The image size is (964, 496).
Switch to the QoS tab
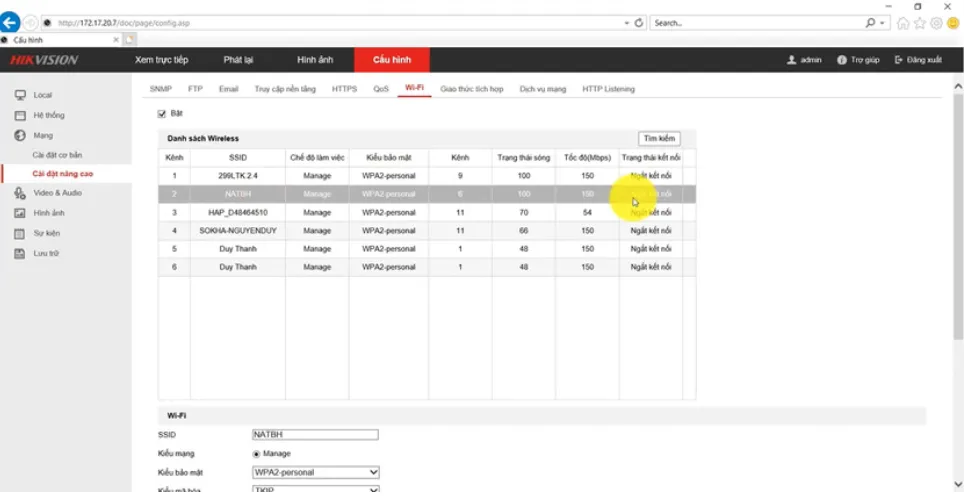click(x=381, y=89)
